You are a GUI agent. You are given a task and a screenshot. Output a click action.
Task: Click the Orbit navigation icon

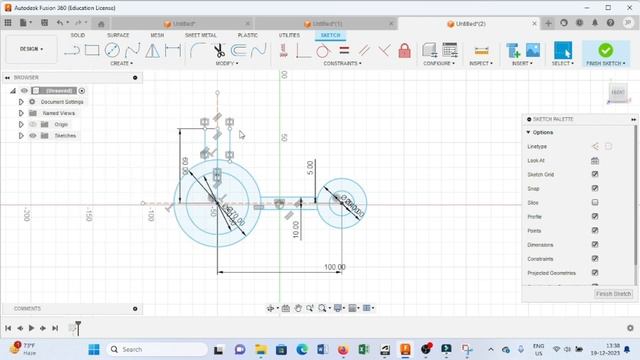tap(270, 308)
